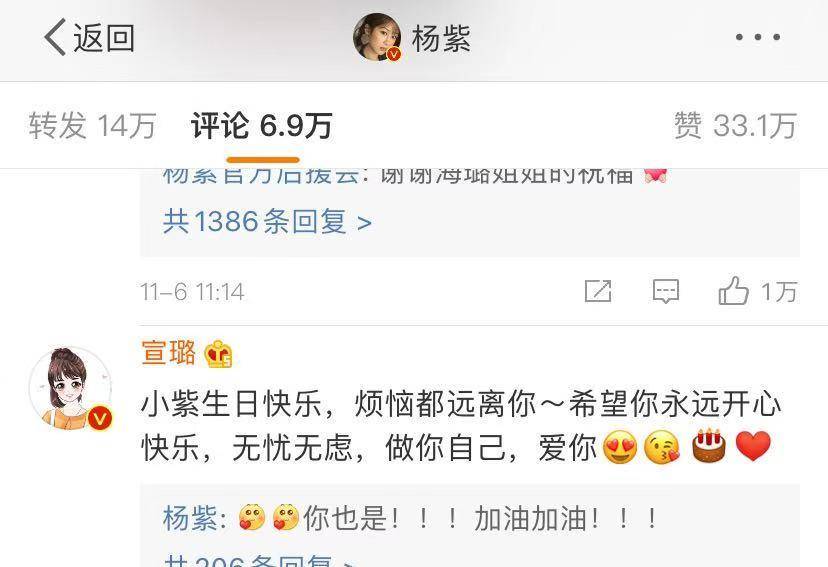Tap the verified V badge on 宣璐's avatar
Screen dimensions: 828x567
100,419
